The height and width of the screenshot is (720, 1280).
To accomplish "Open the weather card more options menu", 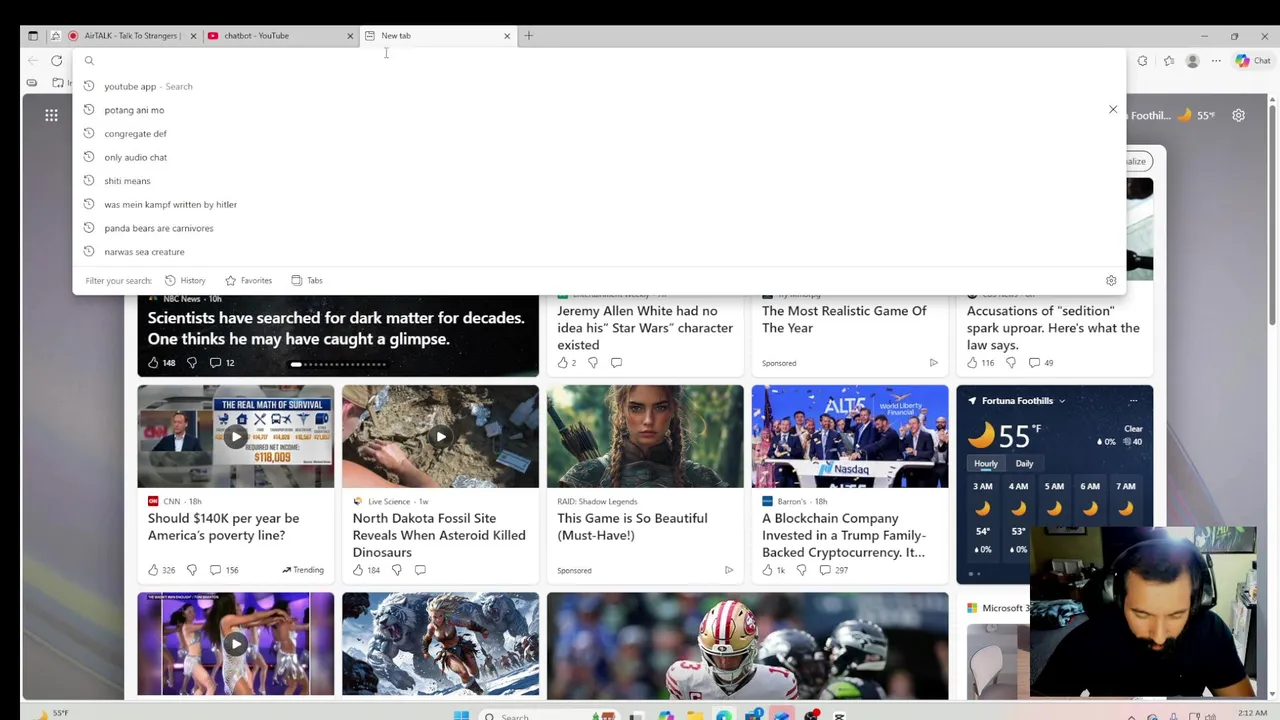I will 1133,401.
